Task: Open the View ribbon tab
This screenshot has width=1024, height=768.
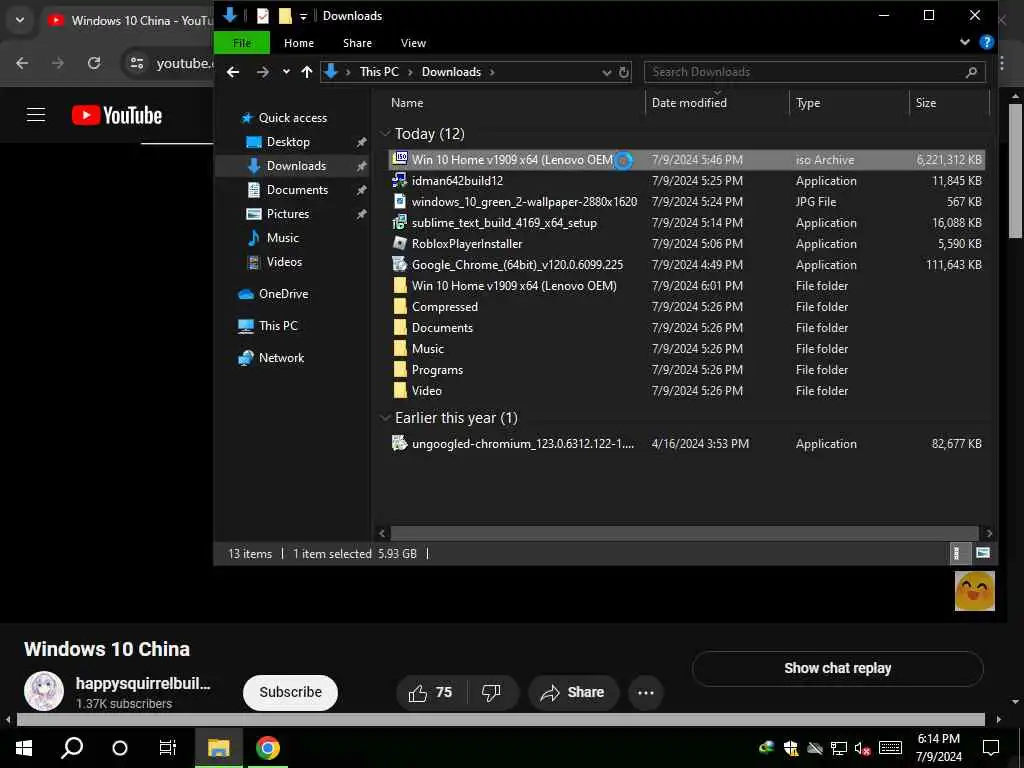Action: point(413,43)
